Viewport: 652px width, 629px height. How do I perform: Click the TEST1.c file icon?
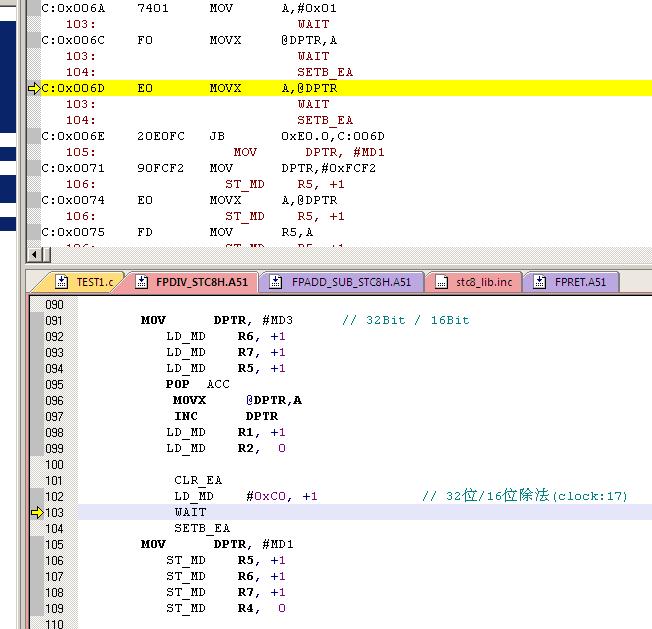62,282
